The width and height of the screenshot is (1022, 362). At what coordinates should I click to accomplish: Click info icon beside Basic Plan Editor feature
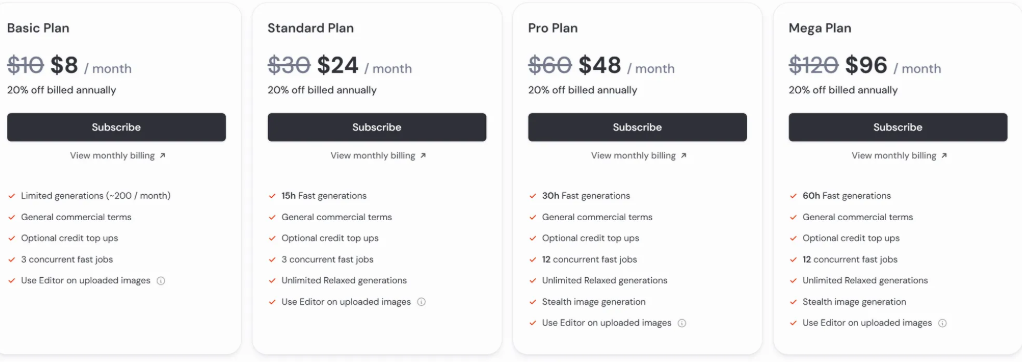[161, 280]
